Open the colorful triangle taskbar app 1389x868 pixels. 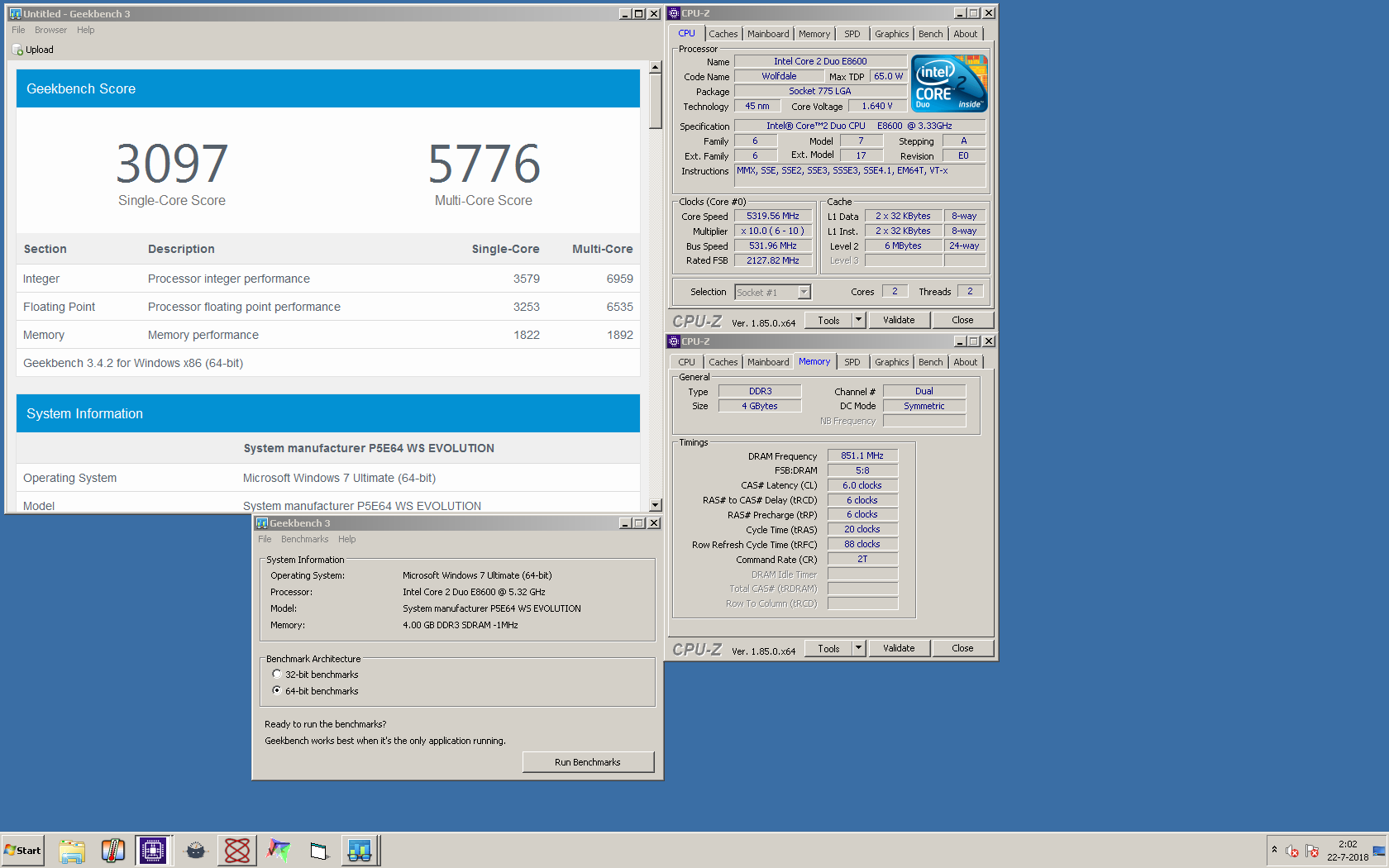point(279,850)
